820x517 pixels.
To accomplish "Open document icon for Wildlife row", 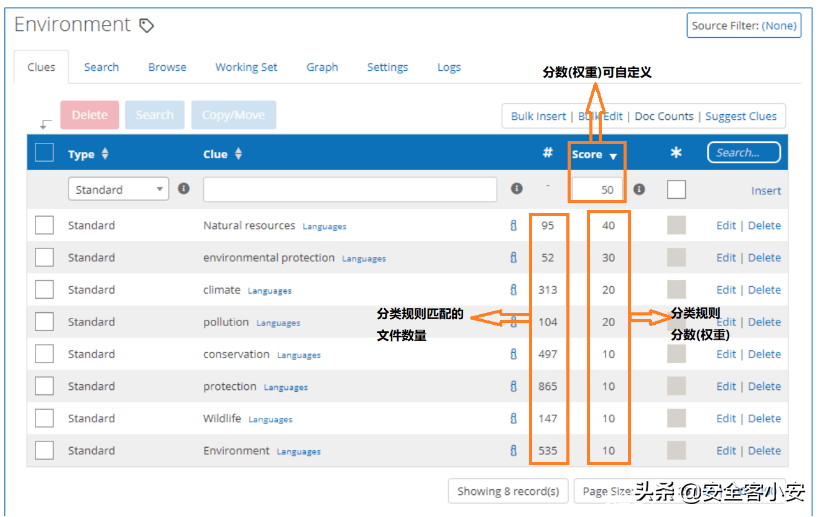I will point(514,418).
